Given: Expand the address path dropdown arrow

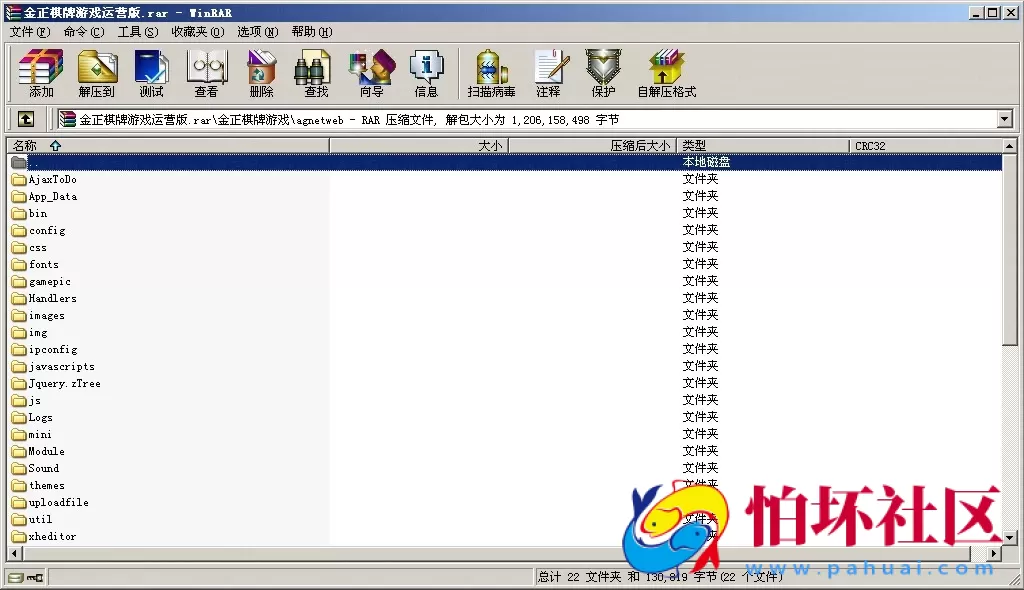Looking at the screenshot, I should coord(1005,119).
